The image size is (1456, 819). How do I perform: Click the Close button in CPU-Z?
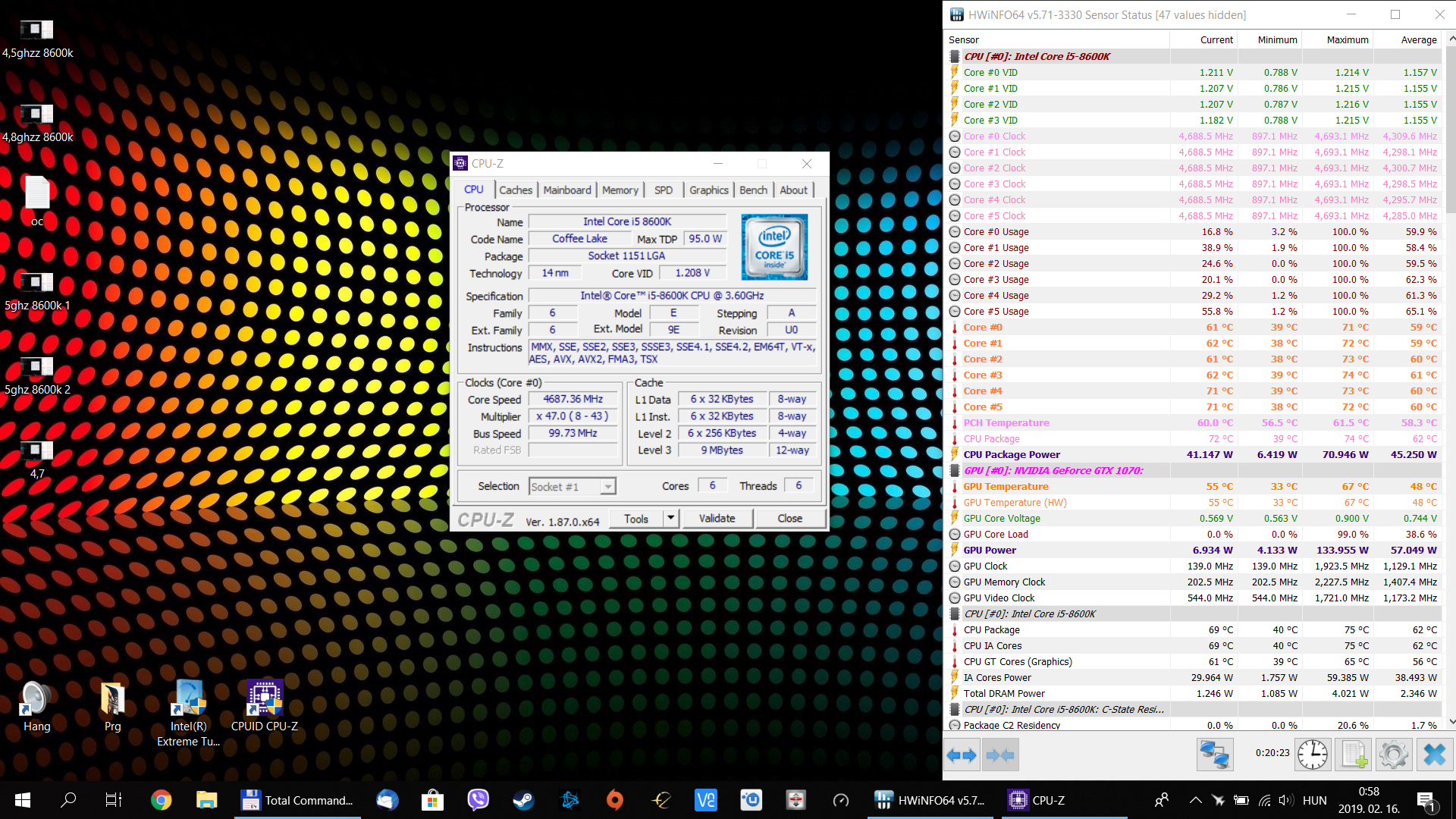790,519
